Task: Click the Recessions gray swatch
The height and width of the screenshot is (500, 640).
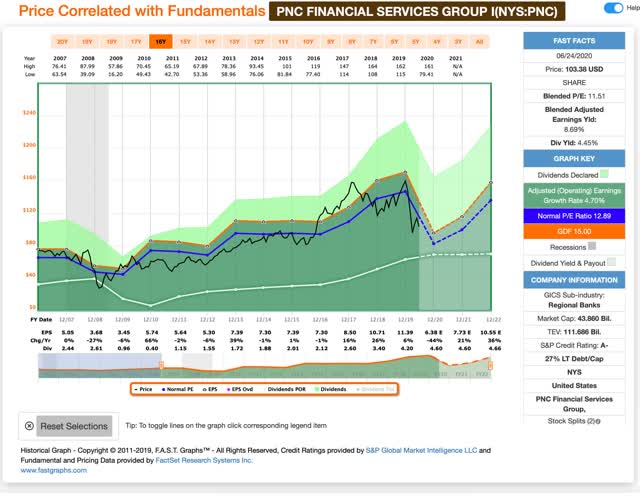Action: coord(592,246)
